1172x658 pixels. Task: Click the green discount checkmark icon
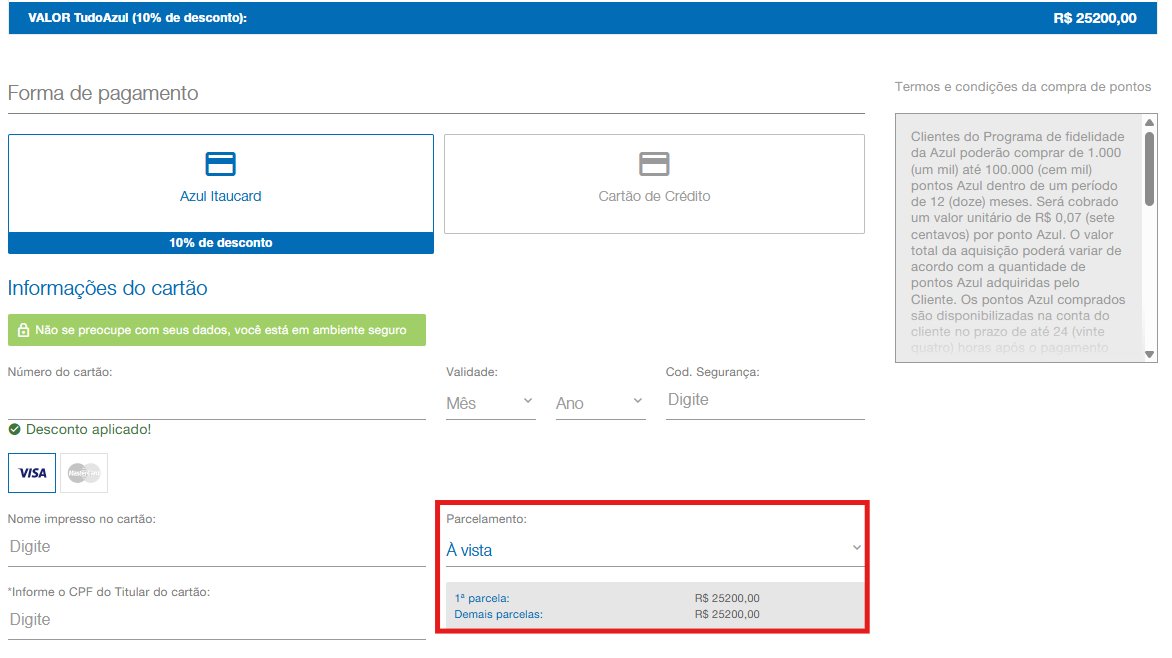click(x=14, y=429)
